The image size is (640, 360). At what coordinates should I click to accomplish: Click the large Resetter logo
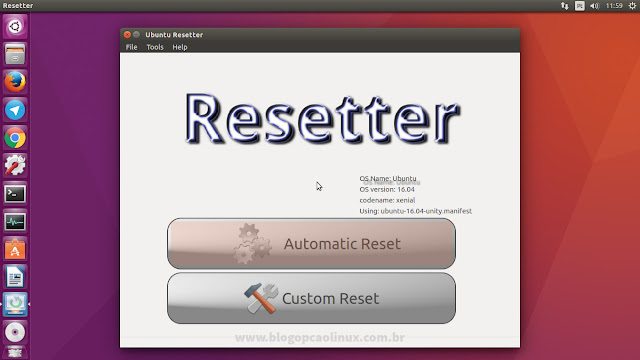tap(322, 119)
